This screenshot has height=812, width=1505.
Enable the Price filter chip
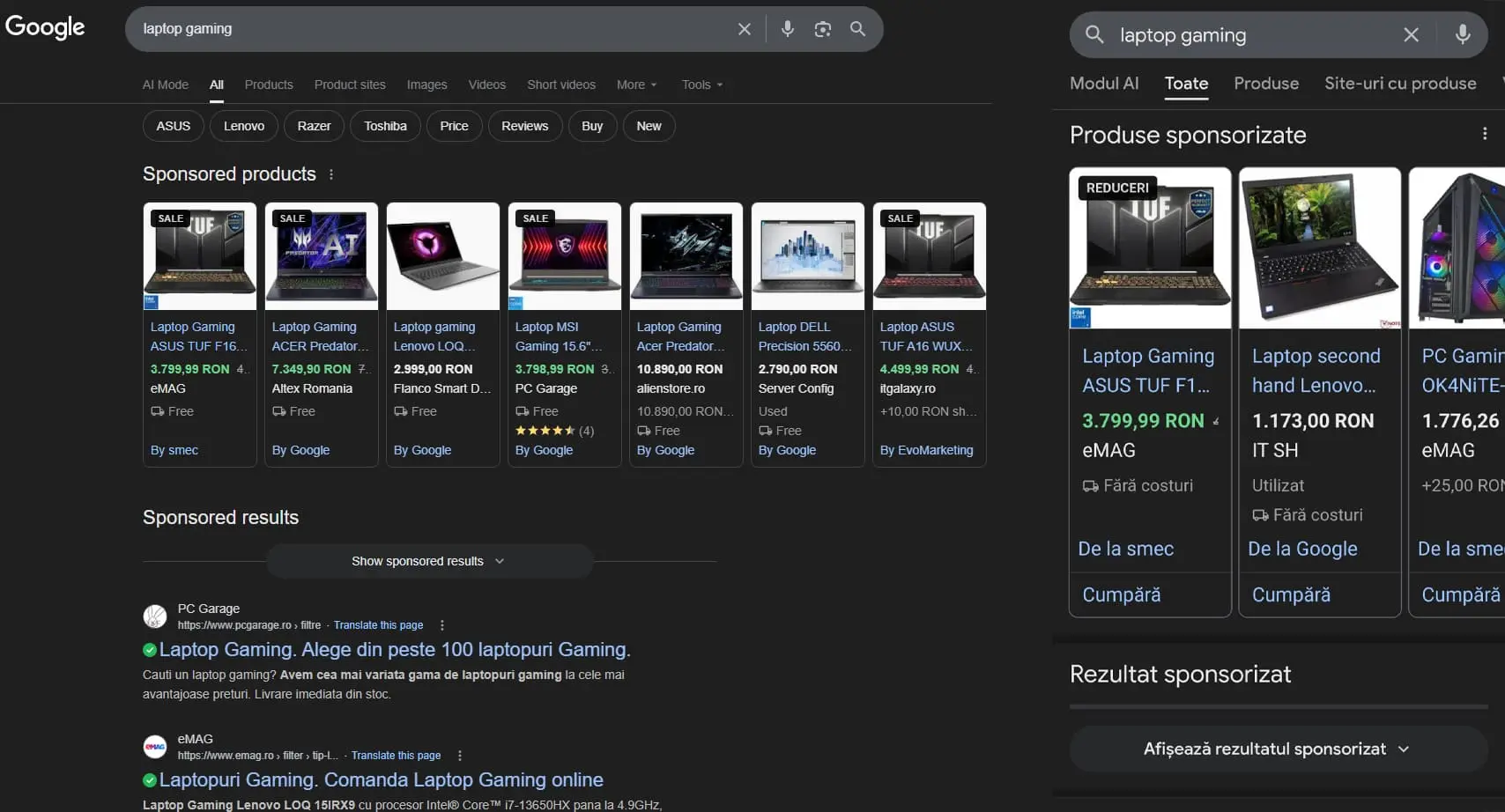(454, 126)
